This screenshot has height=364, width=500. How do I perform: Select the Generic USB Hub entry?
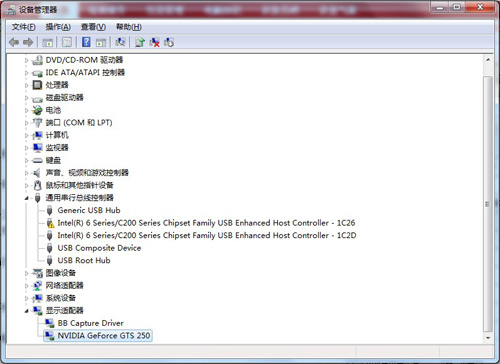coord(89,210)
